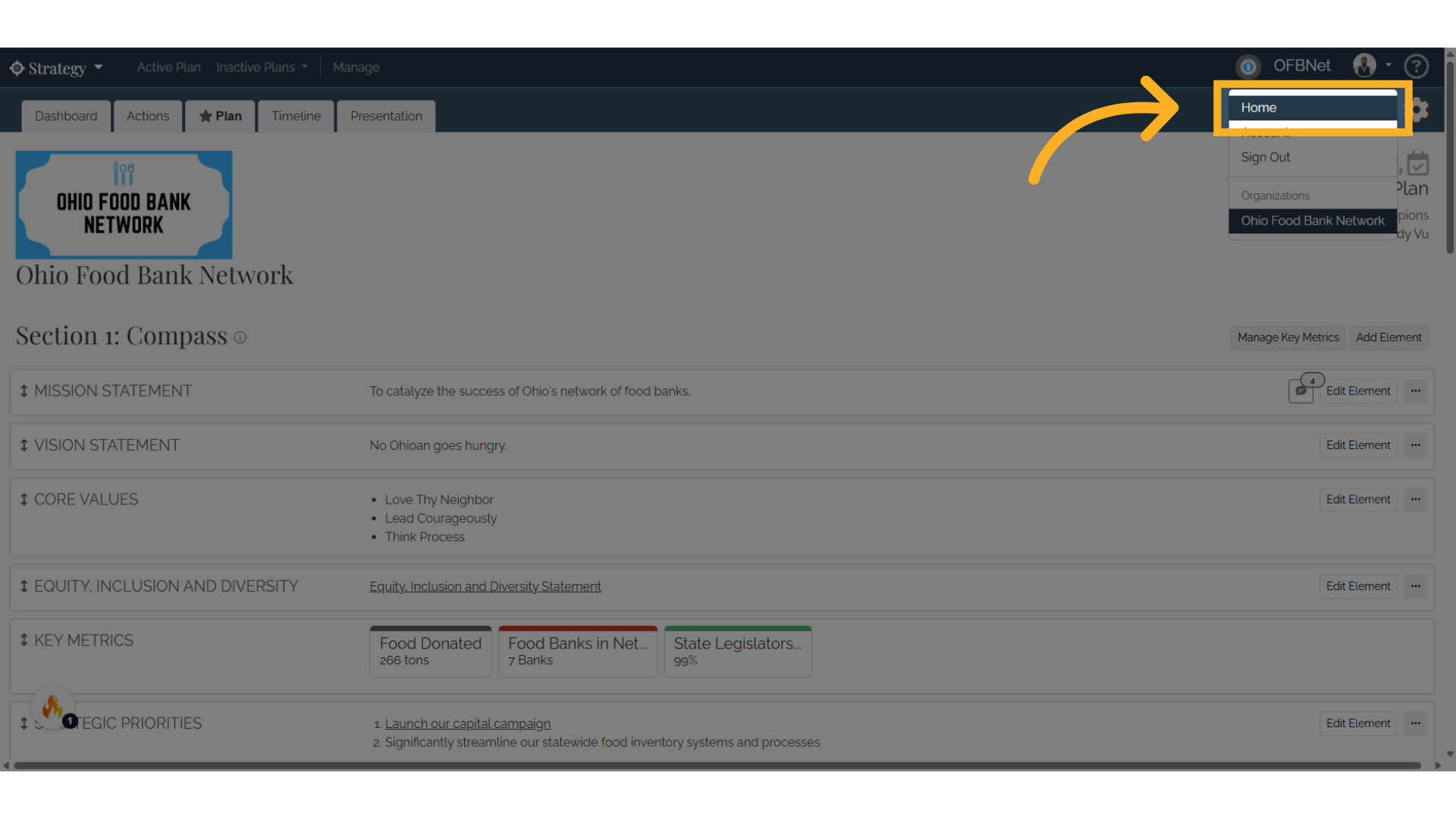This screenshot has height=819, width=1456.
Task: Click the Ohio Food Bank Network logo image
Action: [x=124, y=205]
